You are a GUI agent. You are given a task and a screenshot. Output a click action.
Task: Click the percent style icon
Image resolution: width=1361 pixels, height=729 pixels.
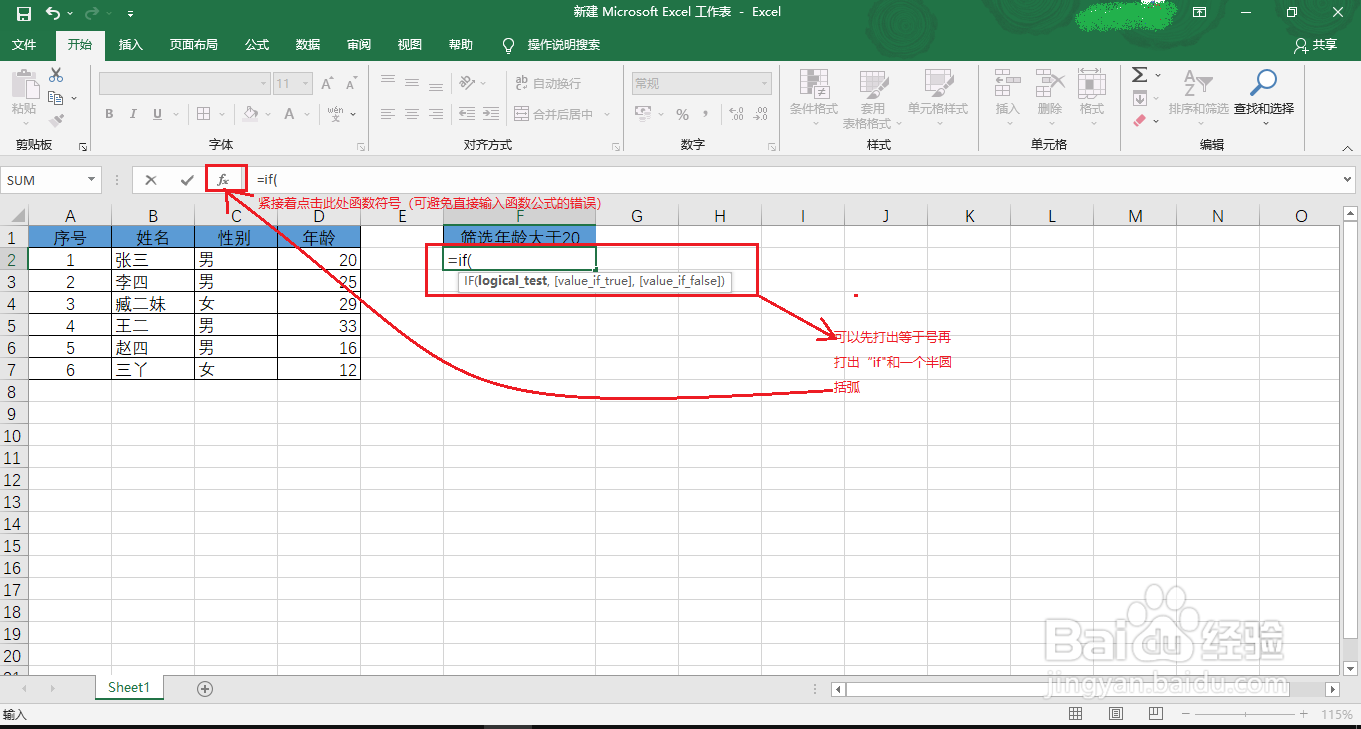click(682, 114)
